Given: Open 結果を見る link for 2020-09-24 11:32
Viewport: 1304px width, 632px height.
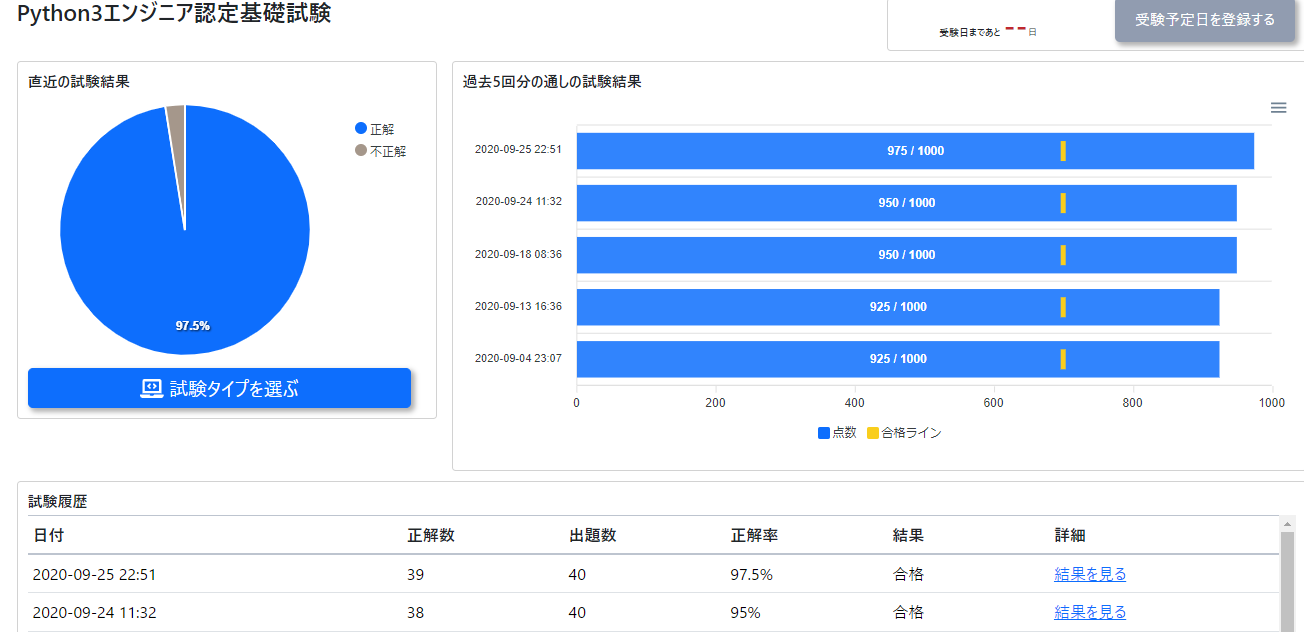Looking at the screenshot, I should click(x=1090, y=612).
